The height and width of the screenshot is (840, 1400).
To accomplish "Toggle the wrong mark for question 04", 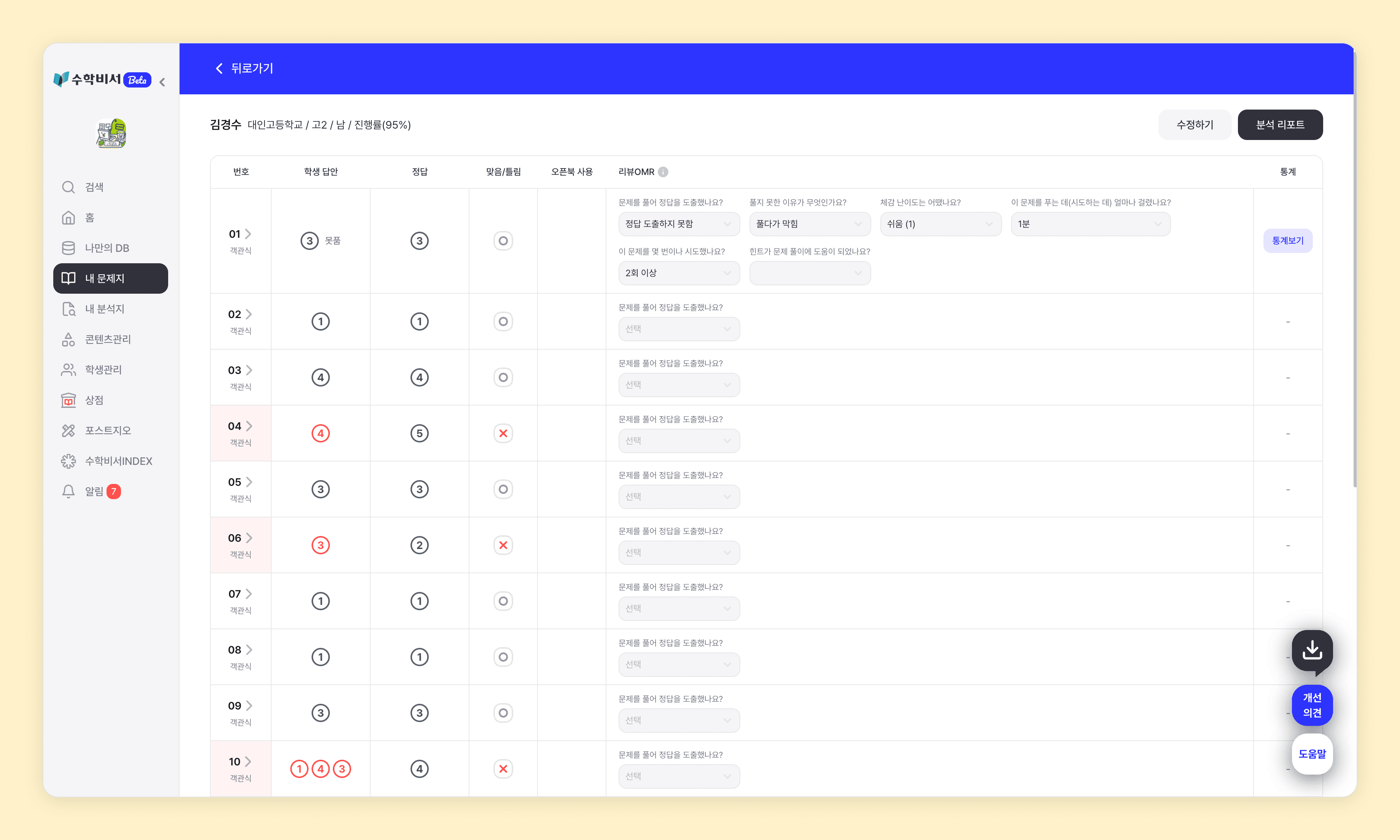I will (503, 433).
